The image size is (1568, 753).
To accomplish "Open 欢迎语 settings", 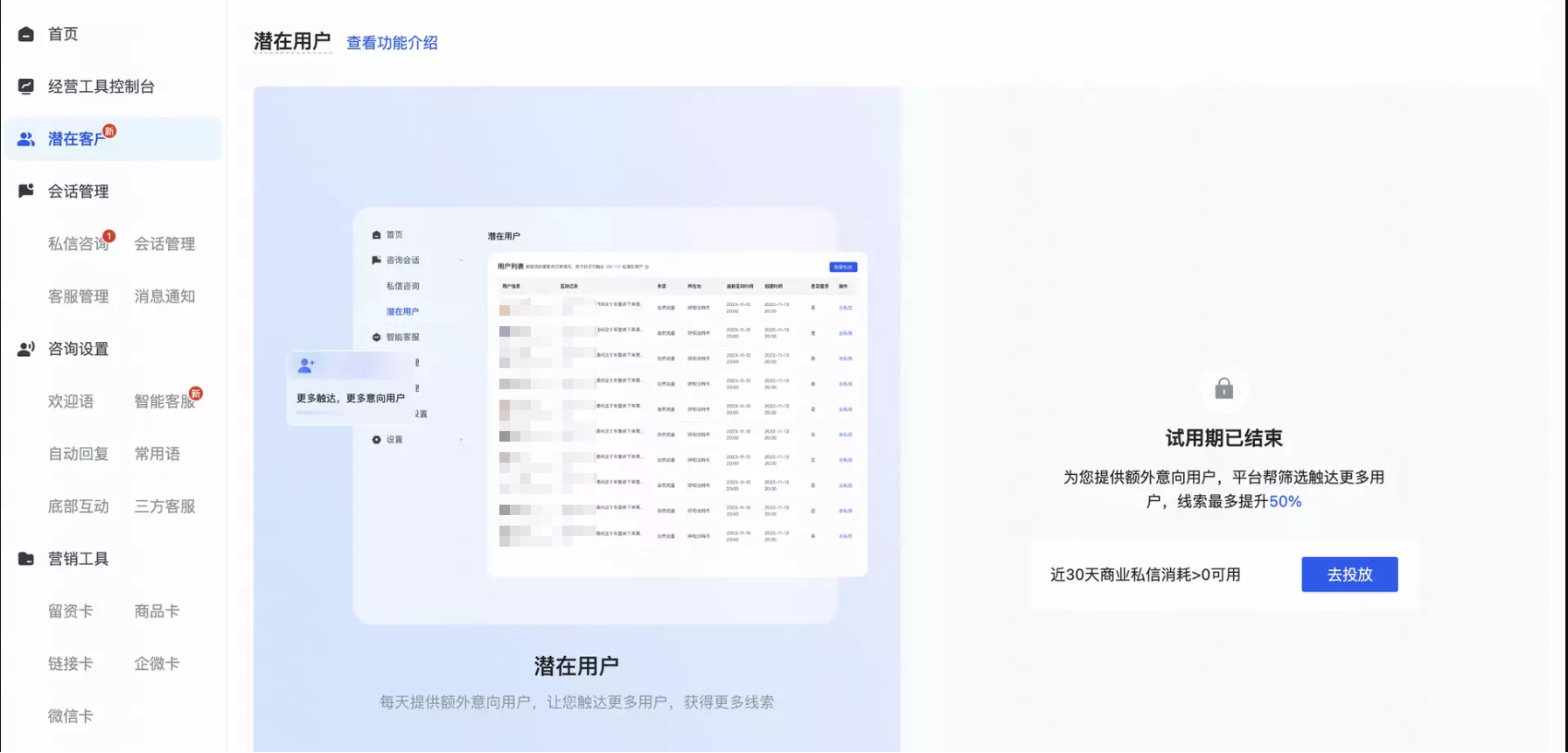I will pos(71,401).
